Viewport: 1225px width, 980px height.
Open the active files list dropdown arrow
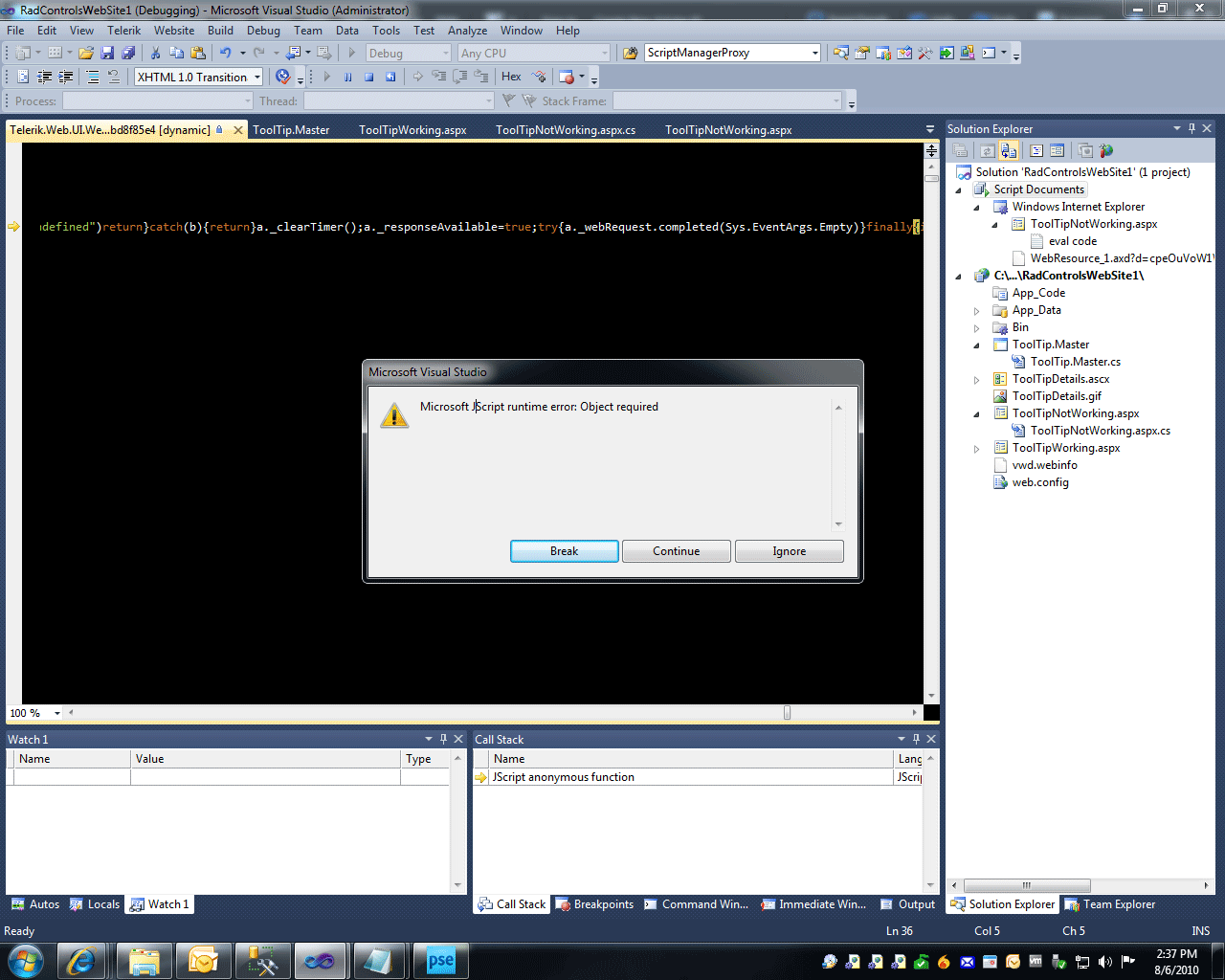[x=930, y=129]
